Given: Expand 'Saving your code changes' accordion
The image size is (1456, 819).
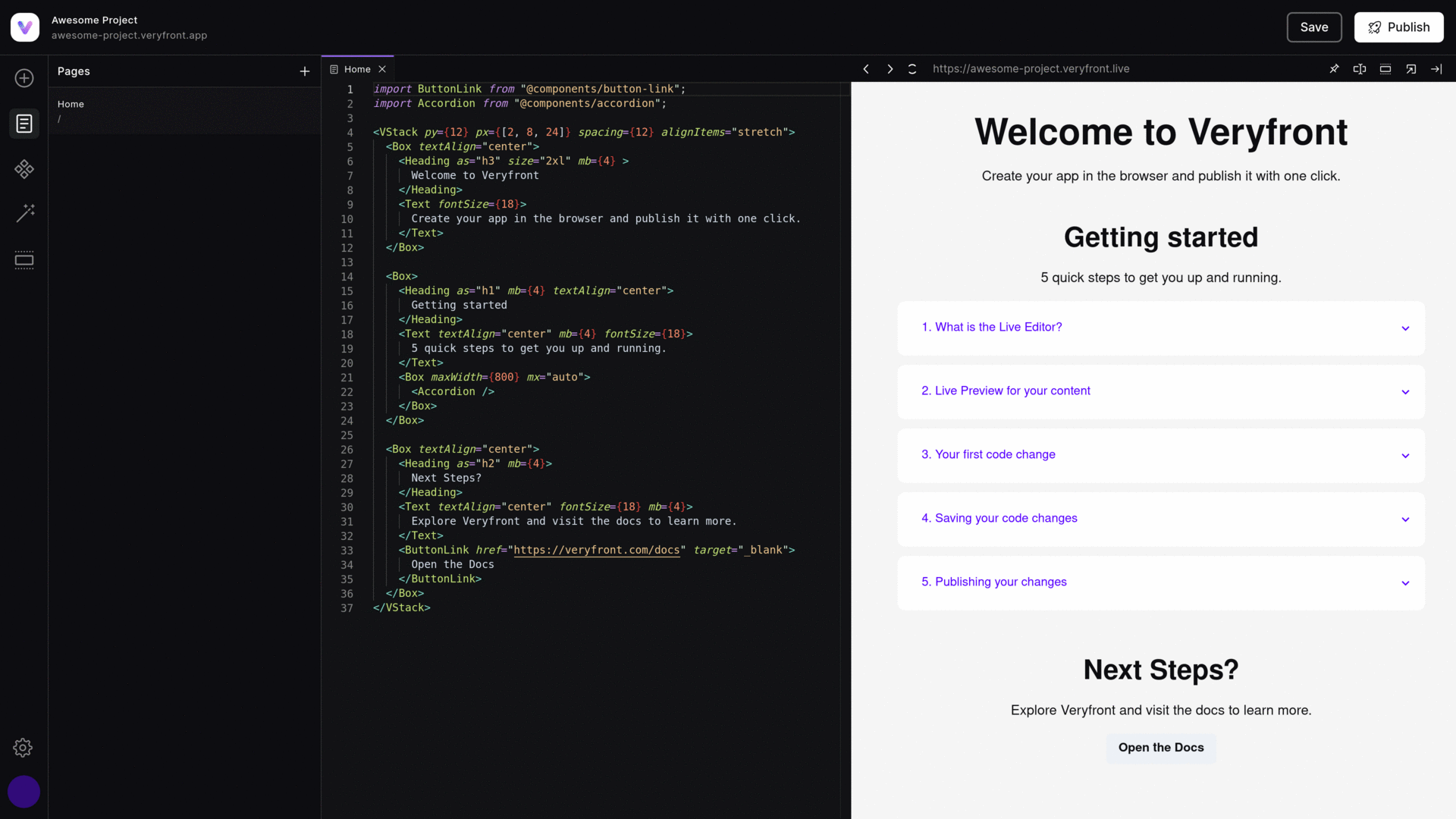Looking at the screenshot, I should [1161, 519].
